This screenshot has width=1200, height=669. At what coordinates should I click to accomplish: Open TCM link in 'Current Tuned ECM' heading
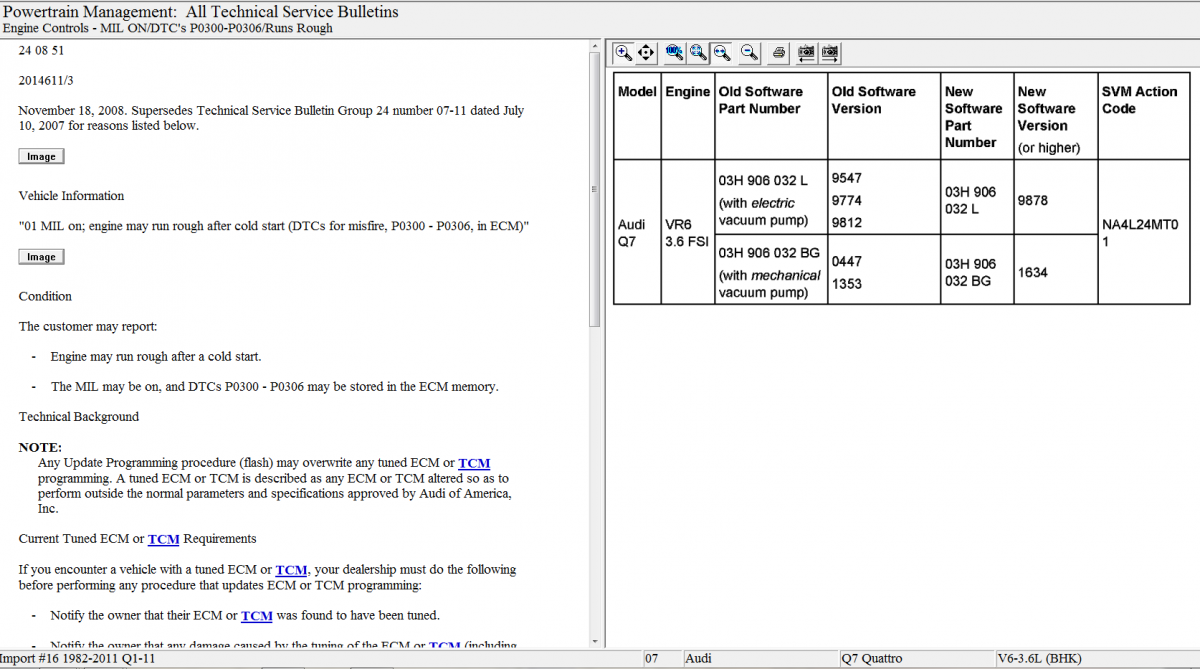coord(164,539)
